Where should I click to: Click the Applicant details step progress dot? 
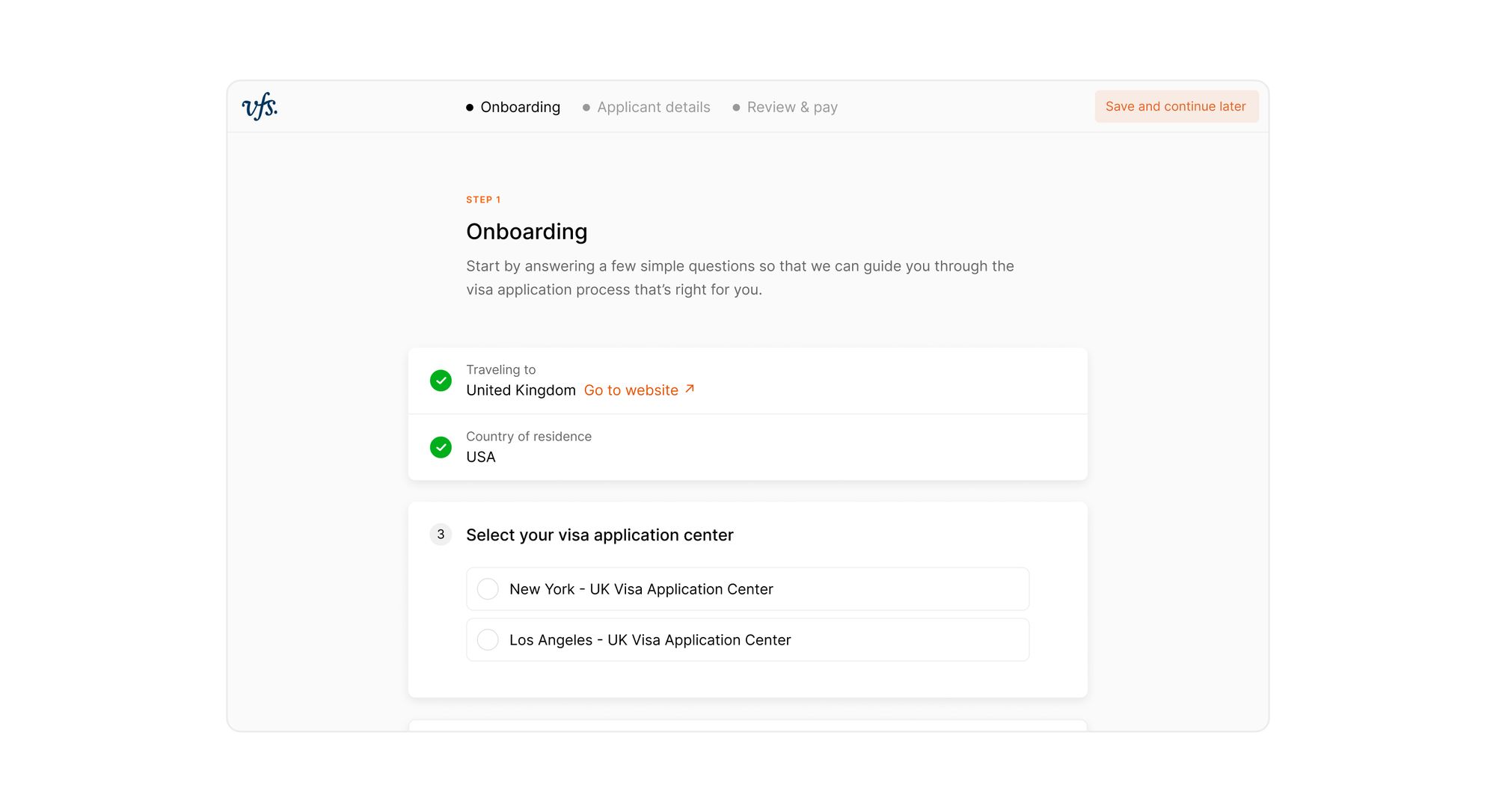pos(586,107)
